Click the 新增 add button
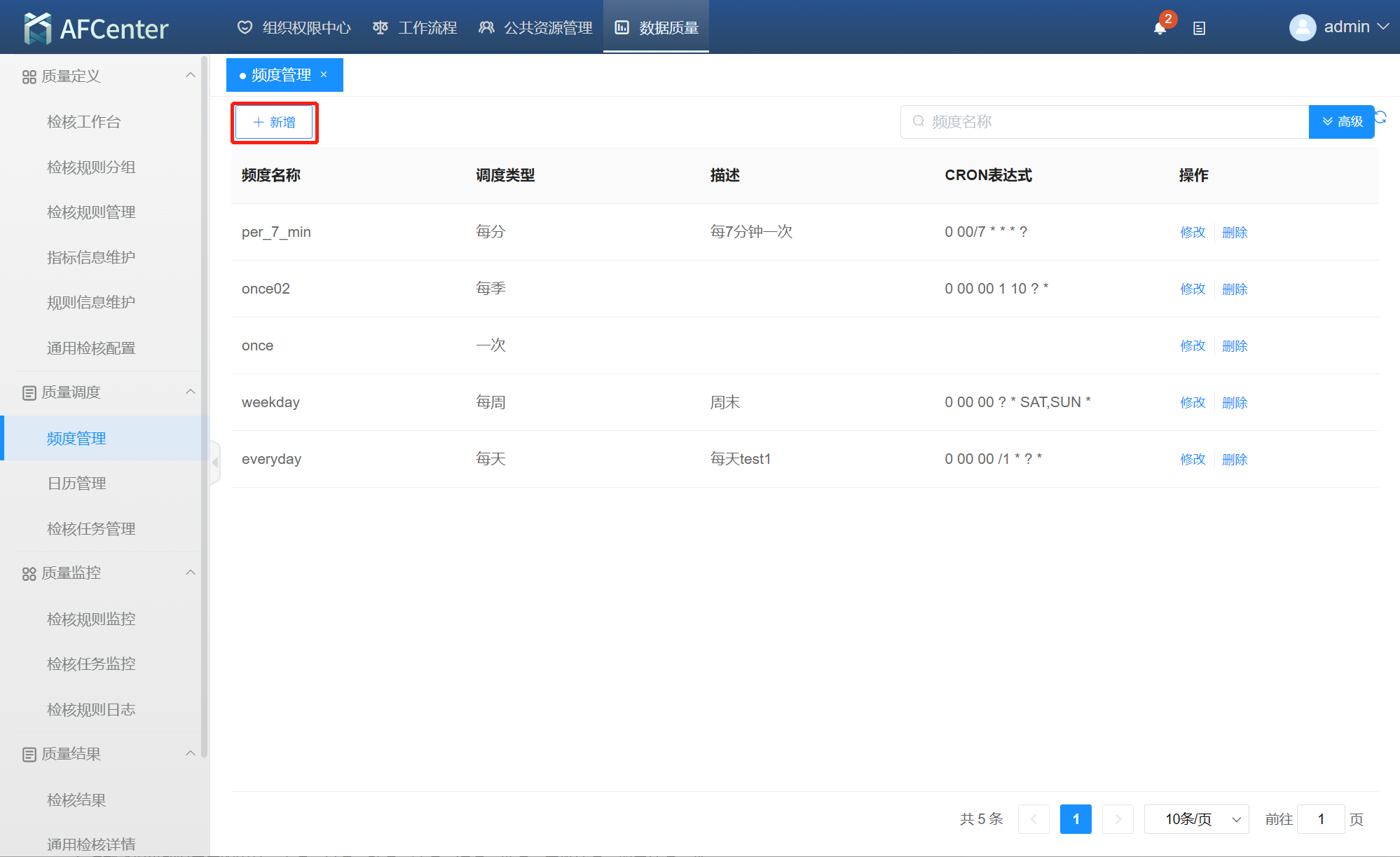The width and height of the screenshot is (1400, 857). tap(274, 123)
